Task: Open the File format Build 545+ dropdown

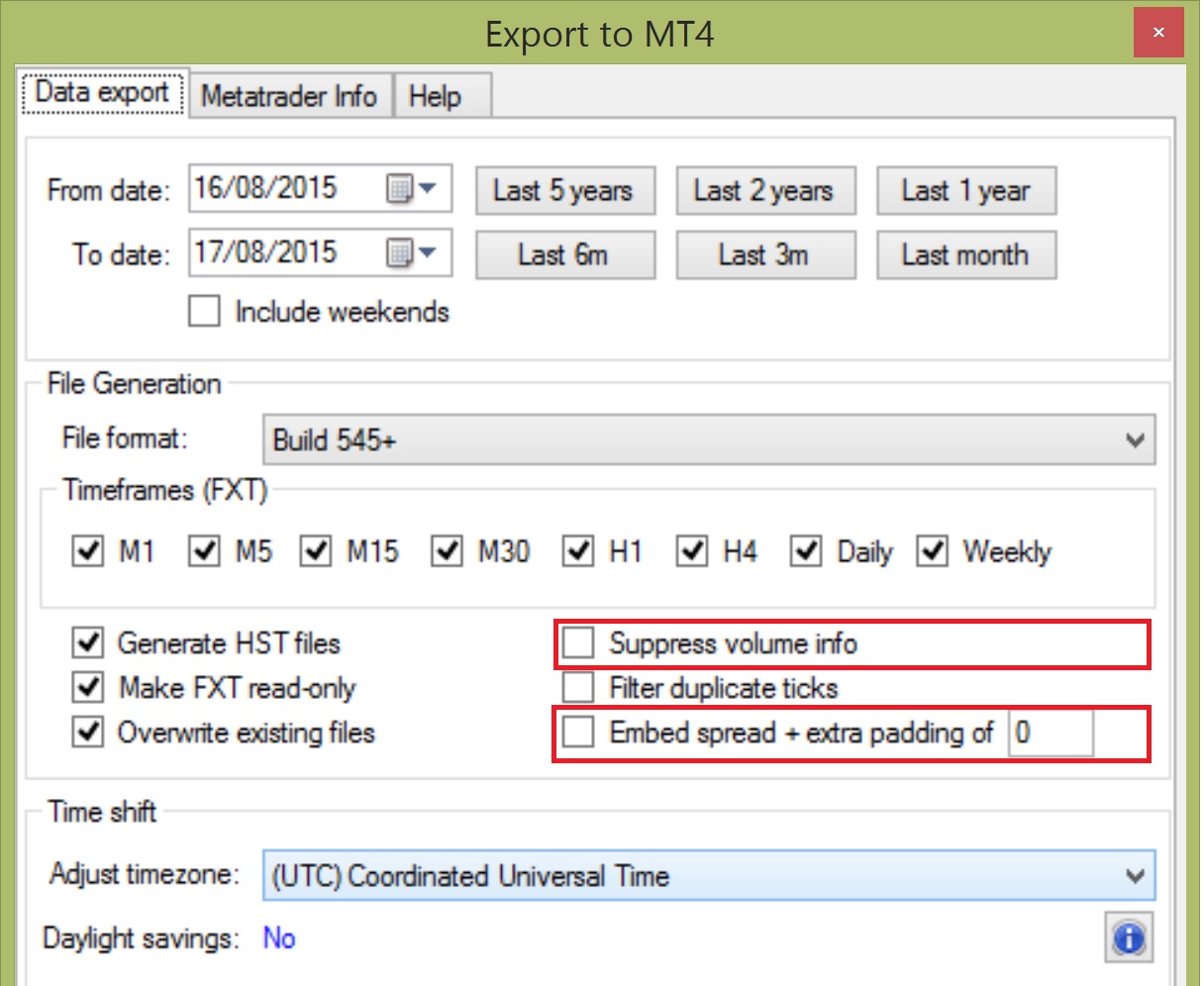Action: click(x=709, y=439)
